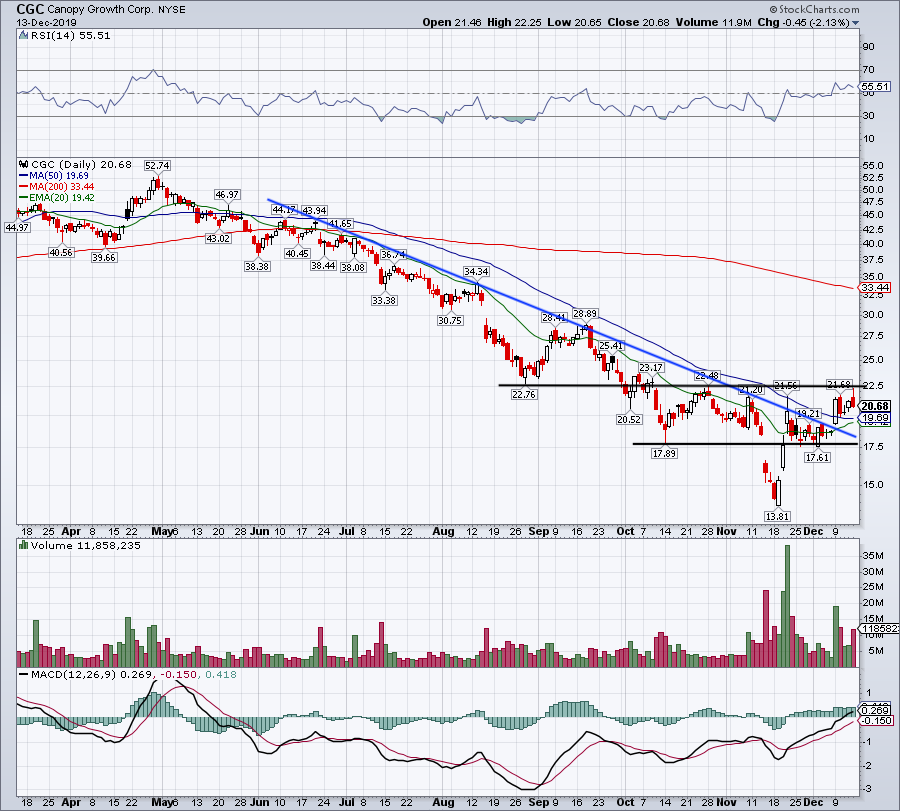Click the 40.56 low price label
This screenshot has height=811, width=900.
[x=61, y=253]
